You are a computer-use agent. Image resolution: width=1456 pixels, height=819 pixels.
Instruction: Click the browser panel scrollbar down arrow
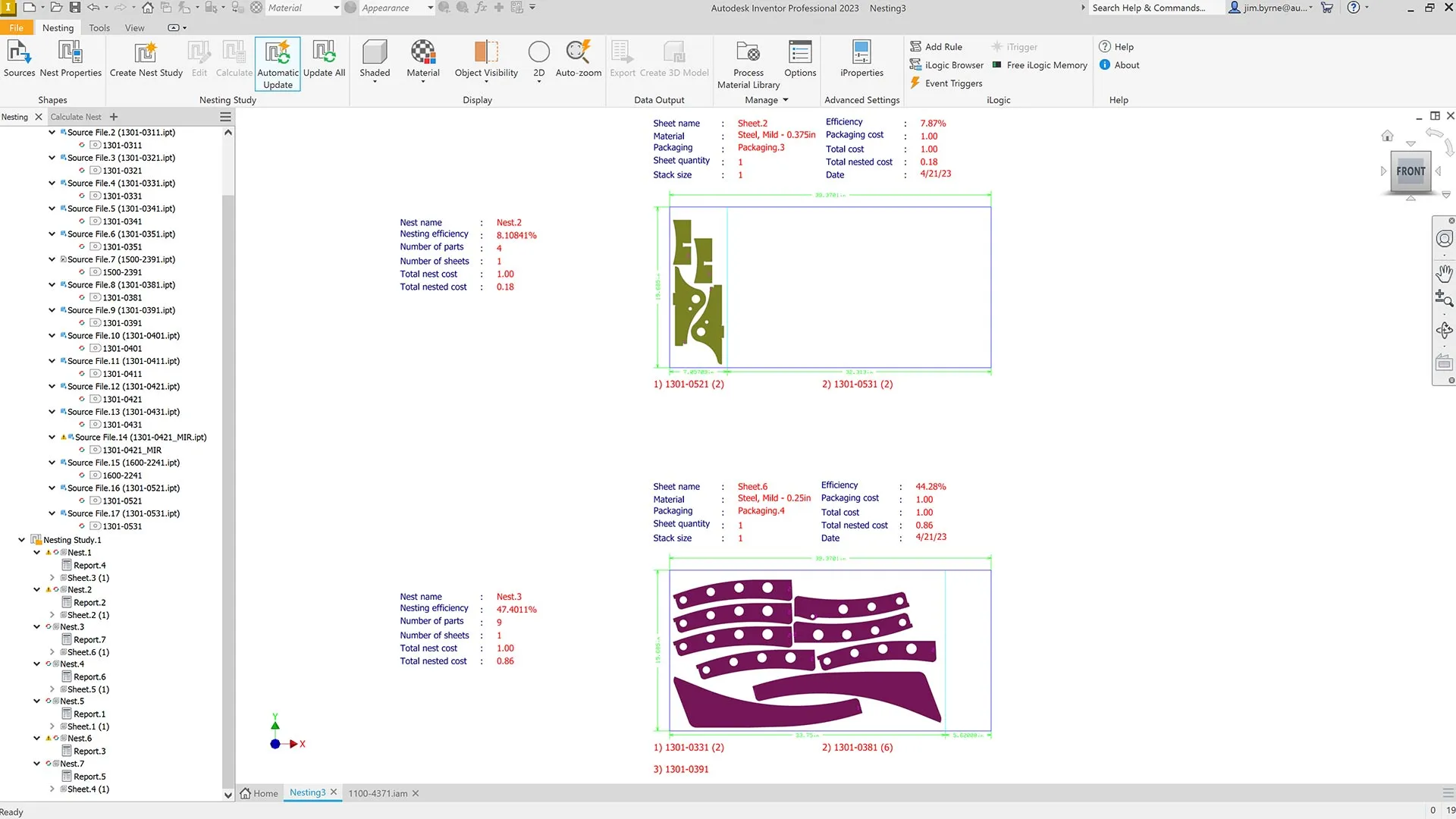pyautogui.click(x=228, y=795)
